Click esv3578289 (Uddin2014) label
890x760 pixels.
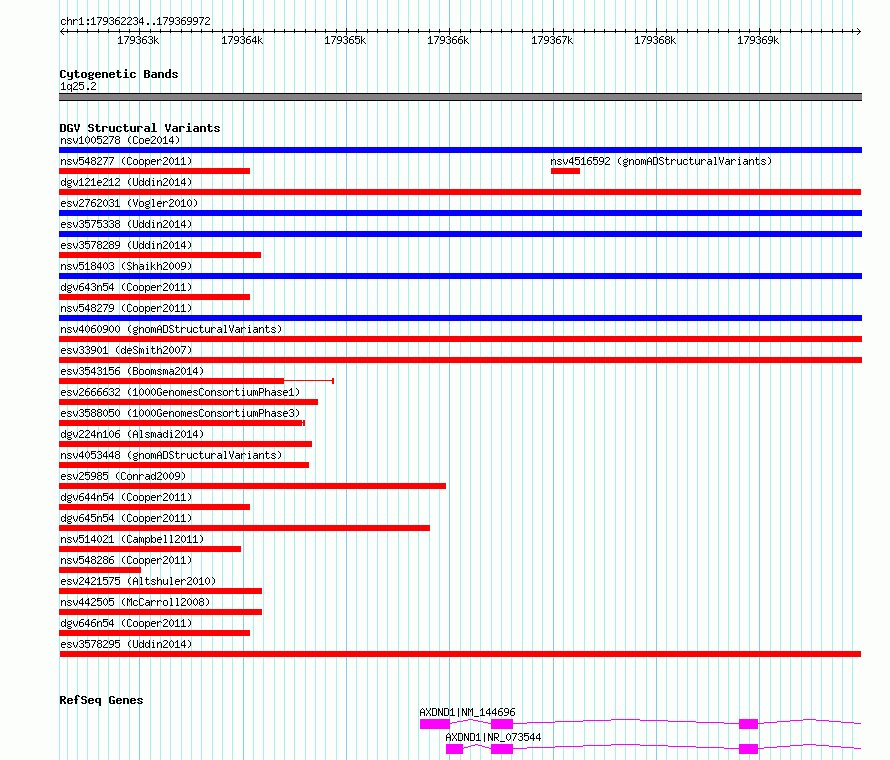point(126,245)
